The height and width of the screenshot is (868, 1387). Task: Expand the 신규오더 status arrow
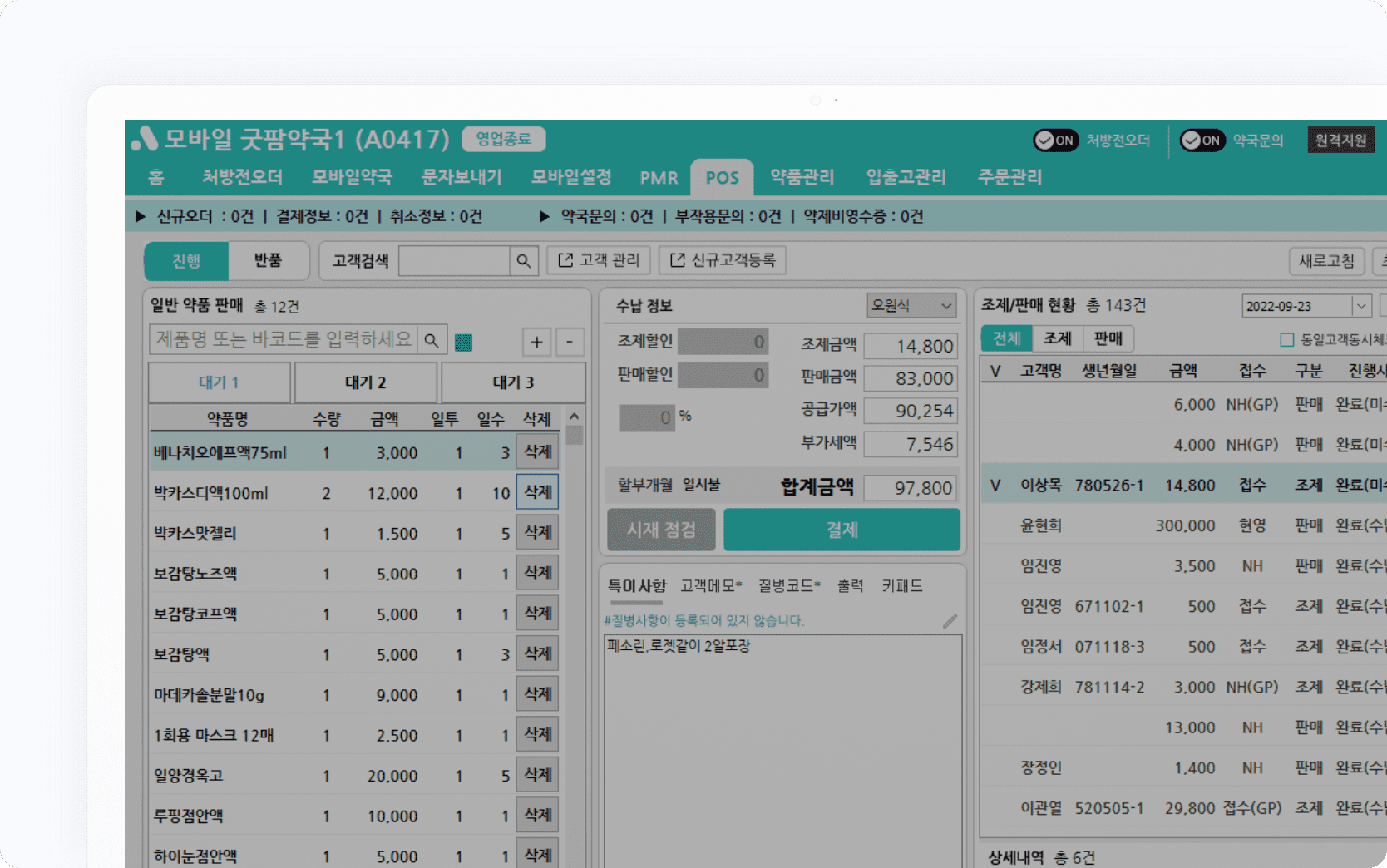141,217
